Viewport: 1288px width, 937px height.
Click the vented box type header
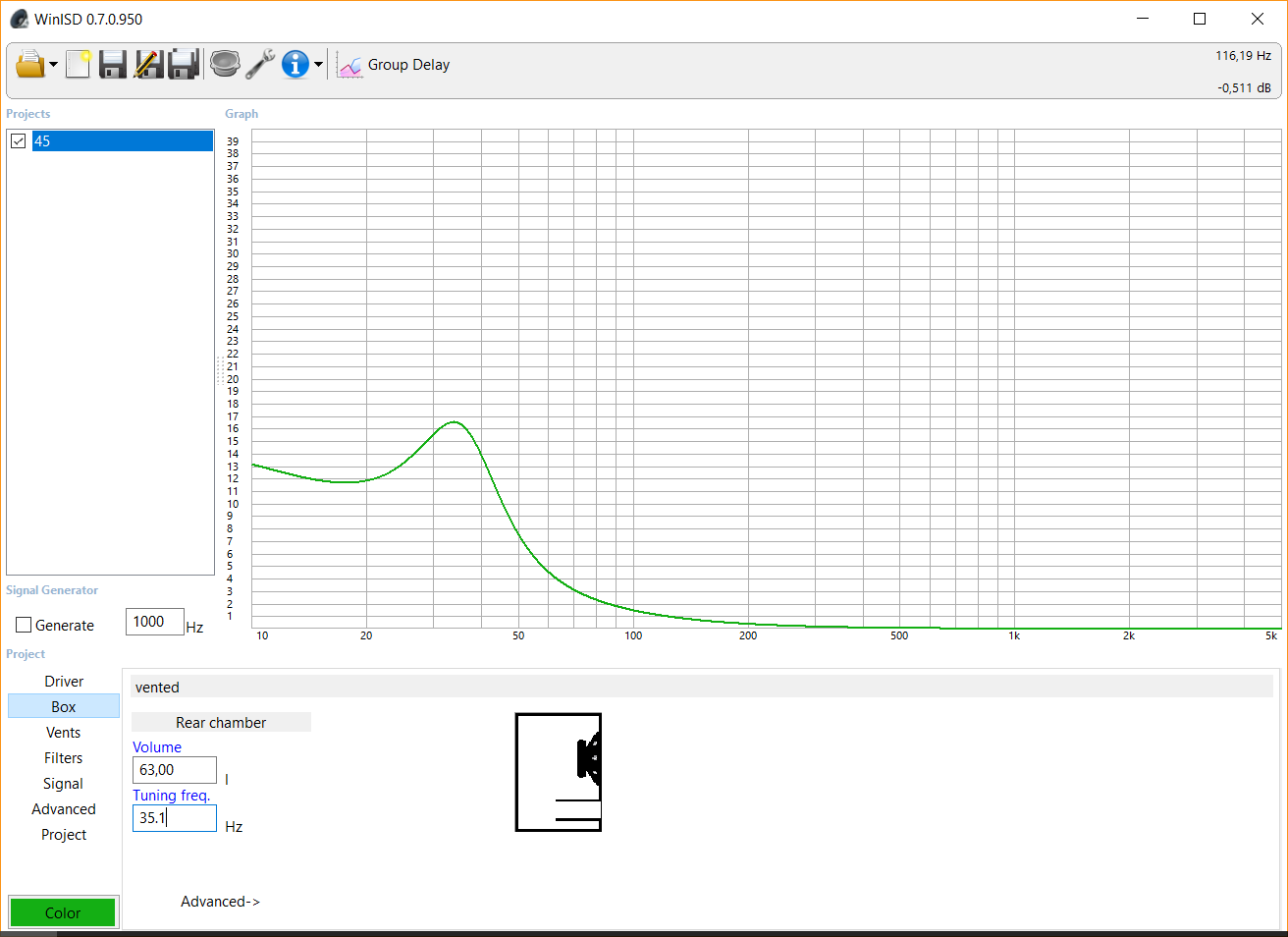pos(702,688)
